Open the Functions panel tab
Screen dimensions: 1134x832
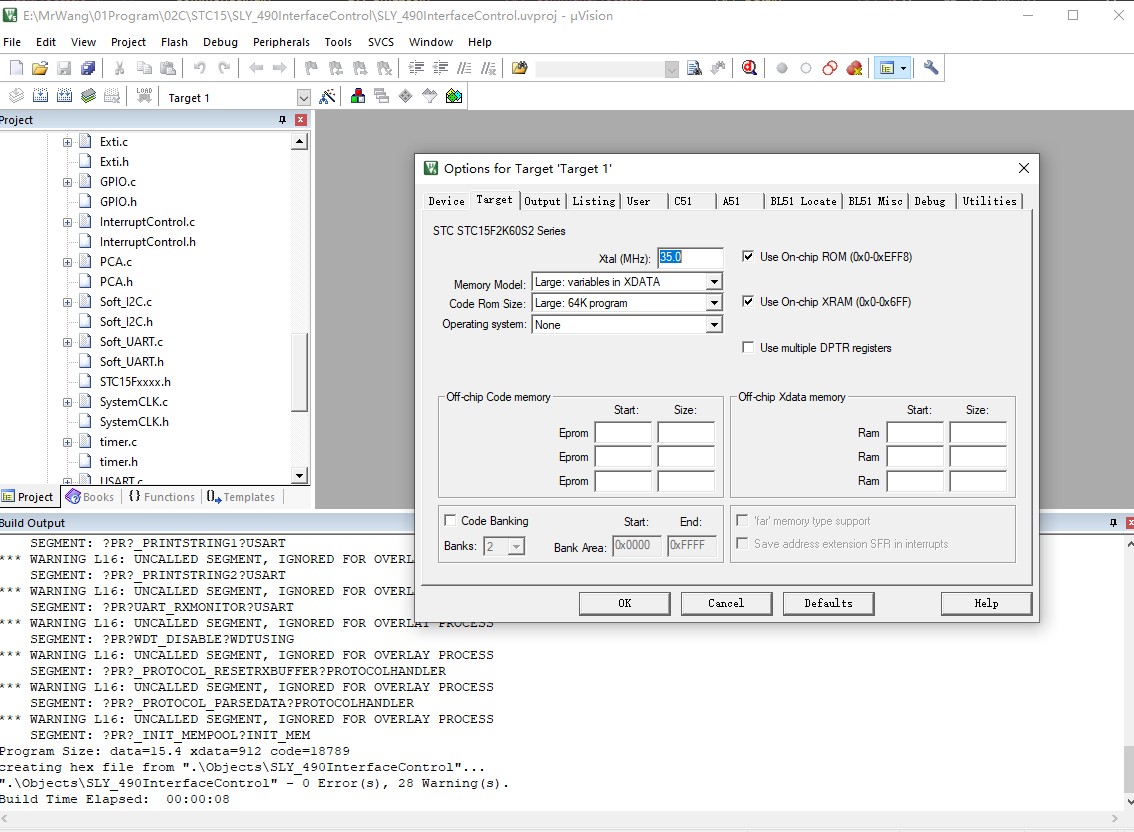[x=162, y=497]
